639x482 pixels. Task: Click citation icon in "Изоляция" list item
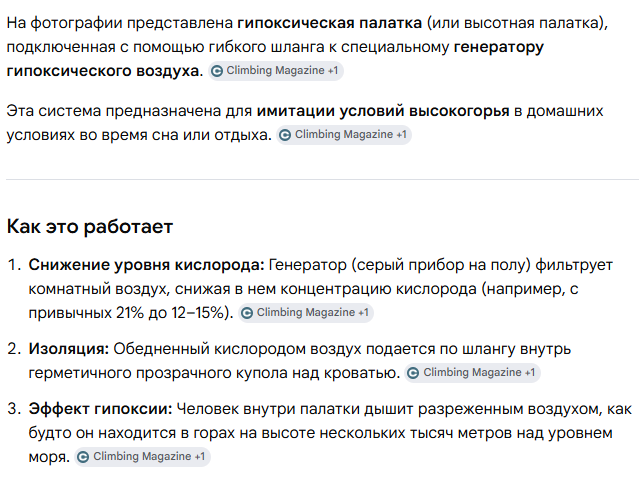(413, 373)
